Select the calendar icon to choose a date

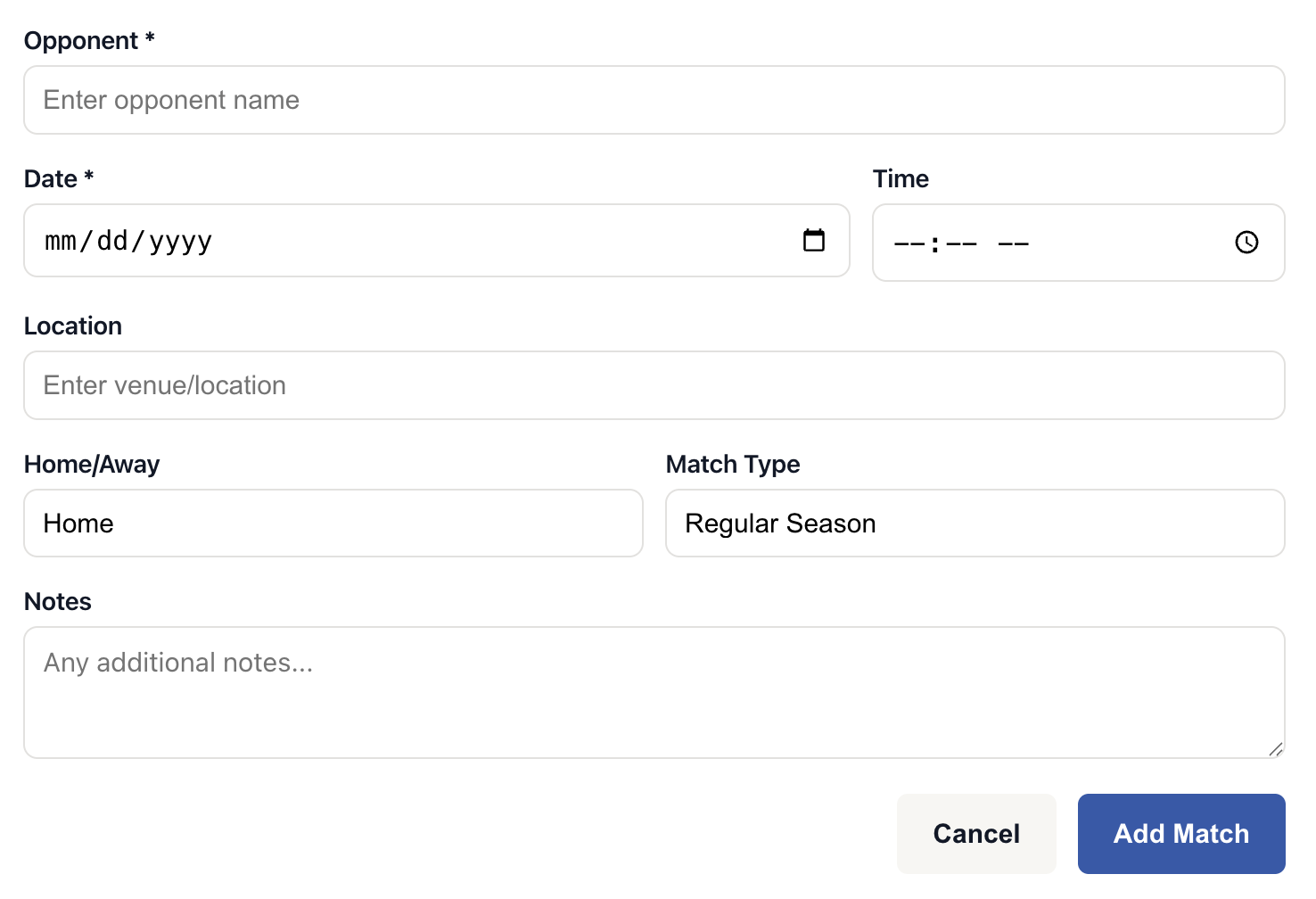click(x=812, y=240)
